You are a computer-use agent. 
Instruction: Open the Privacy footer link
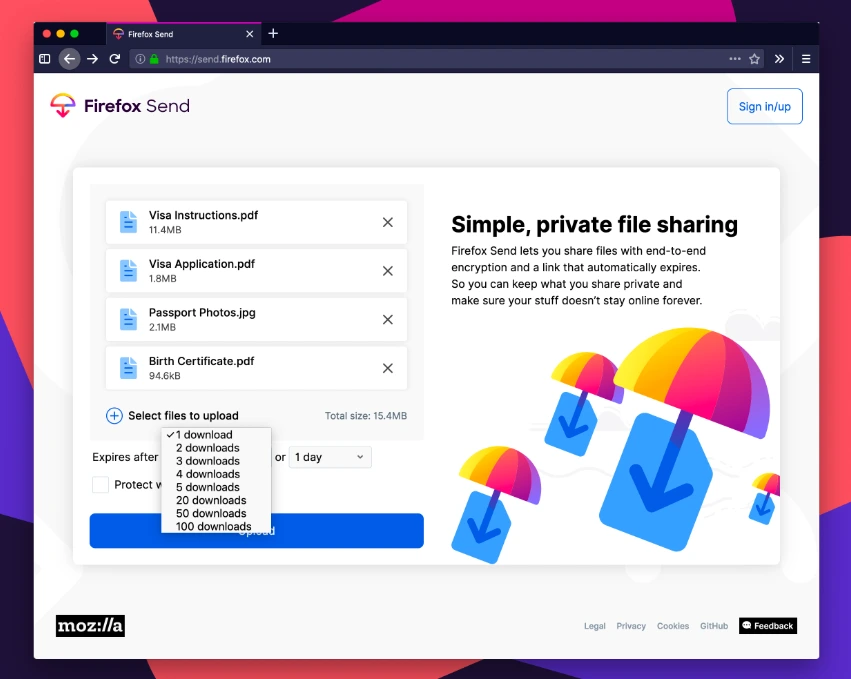pos(631,626)
